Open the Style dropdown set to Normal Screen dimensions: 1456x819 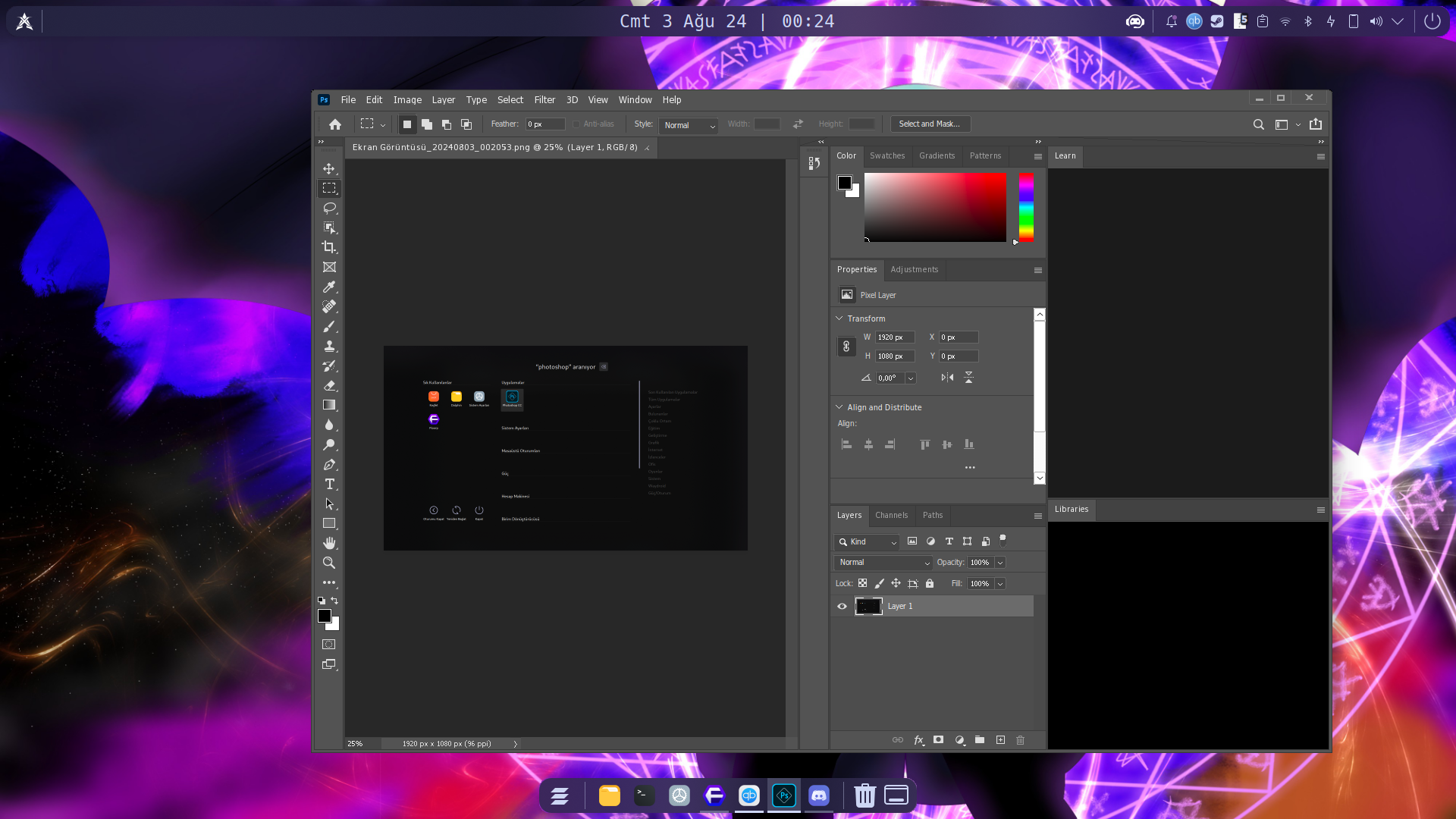[689, 125]
